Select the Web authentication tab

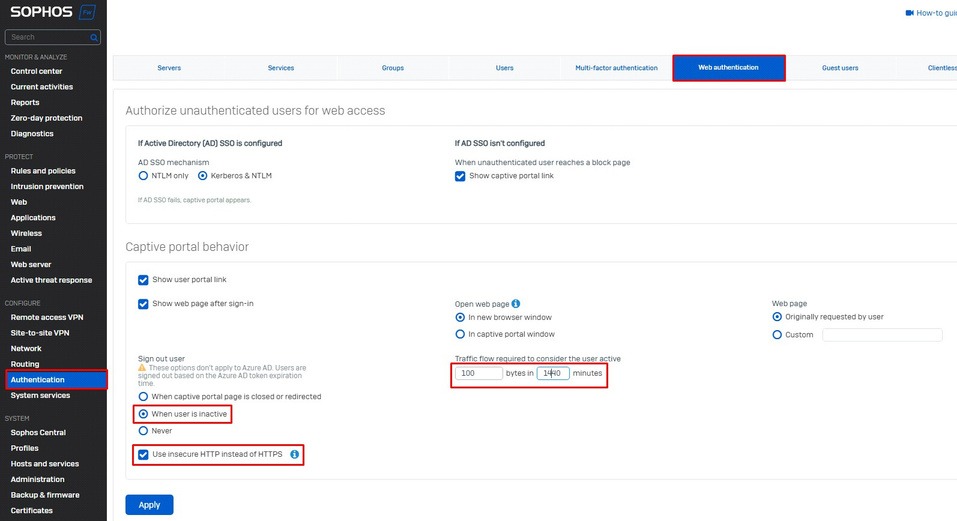tap(729, 68)
